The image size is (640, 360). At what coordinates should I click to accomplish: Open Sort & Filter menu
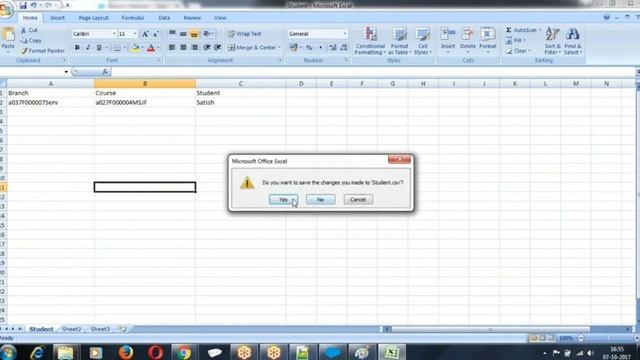tap(552, 40)
